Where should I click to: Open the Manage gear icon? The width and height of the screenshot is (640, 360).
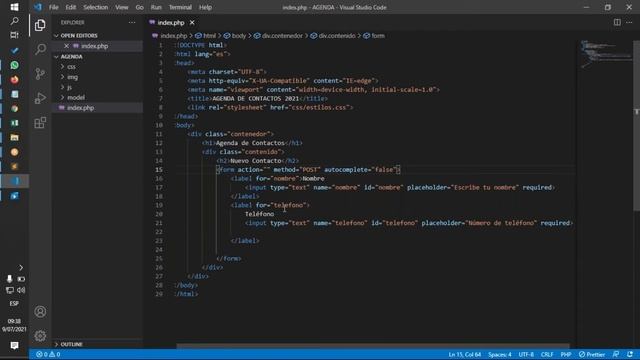pos(40,336)
